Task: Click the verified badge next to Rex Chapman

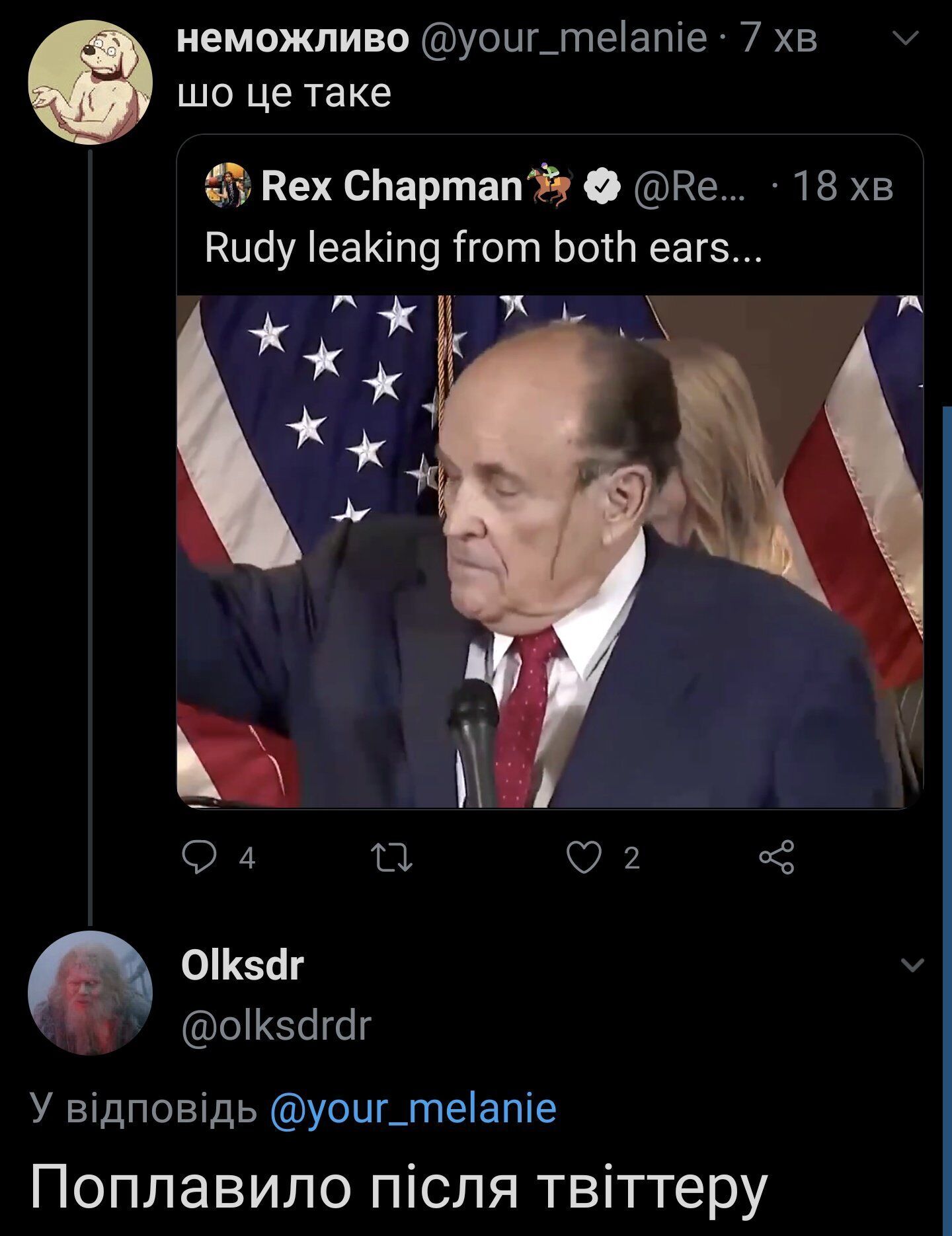Action: click(601, 187)
